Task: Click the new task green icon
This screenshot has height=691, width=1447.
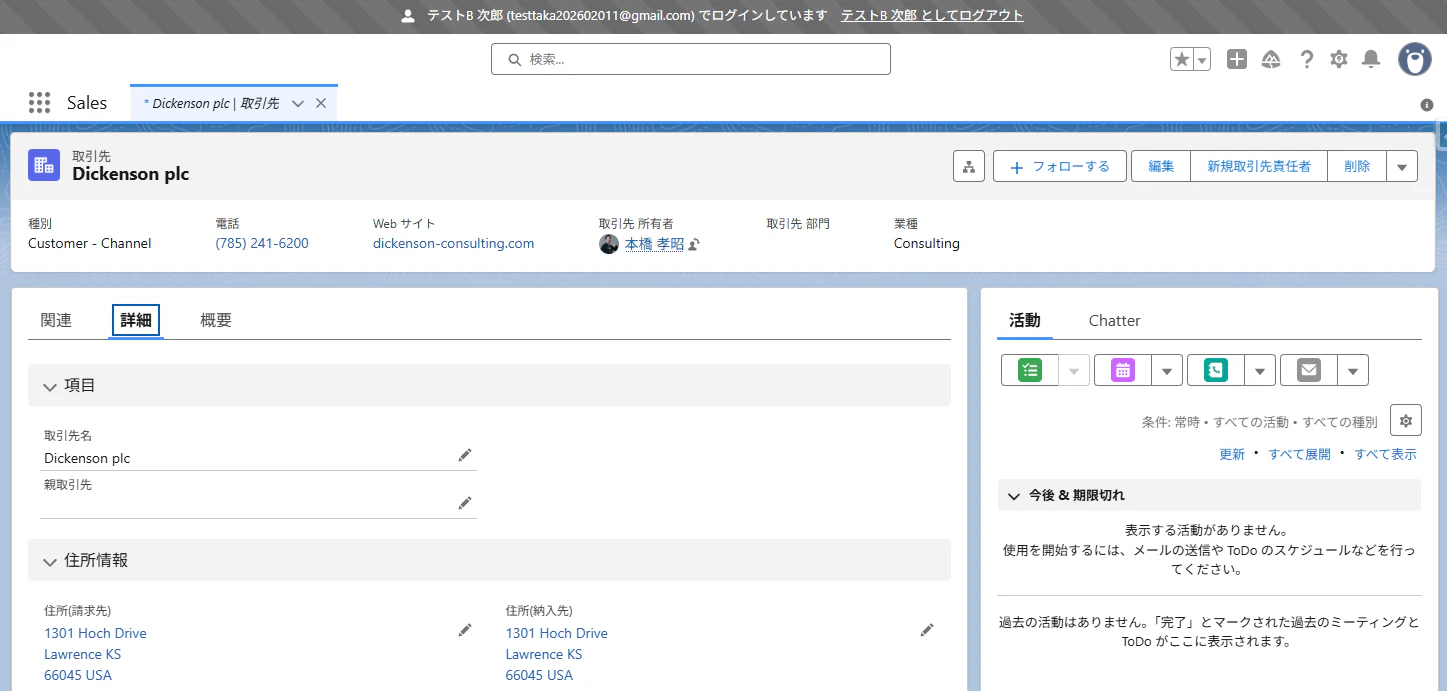Action: [x=1030, y=370]
